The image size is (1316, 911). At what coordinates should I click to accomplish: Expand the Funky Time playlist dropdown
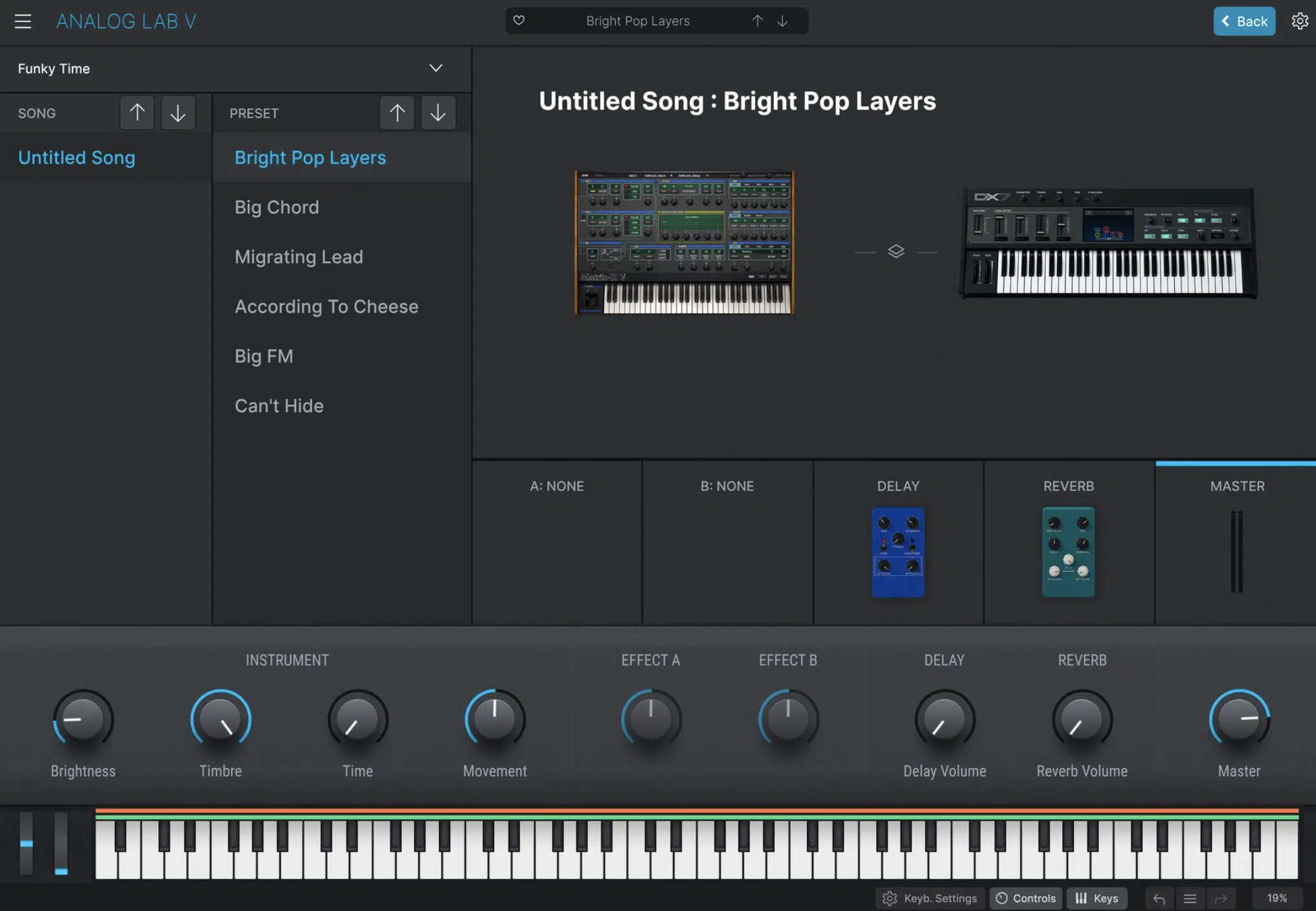pos(436,68)
